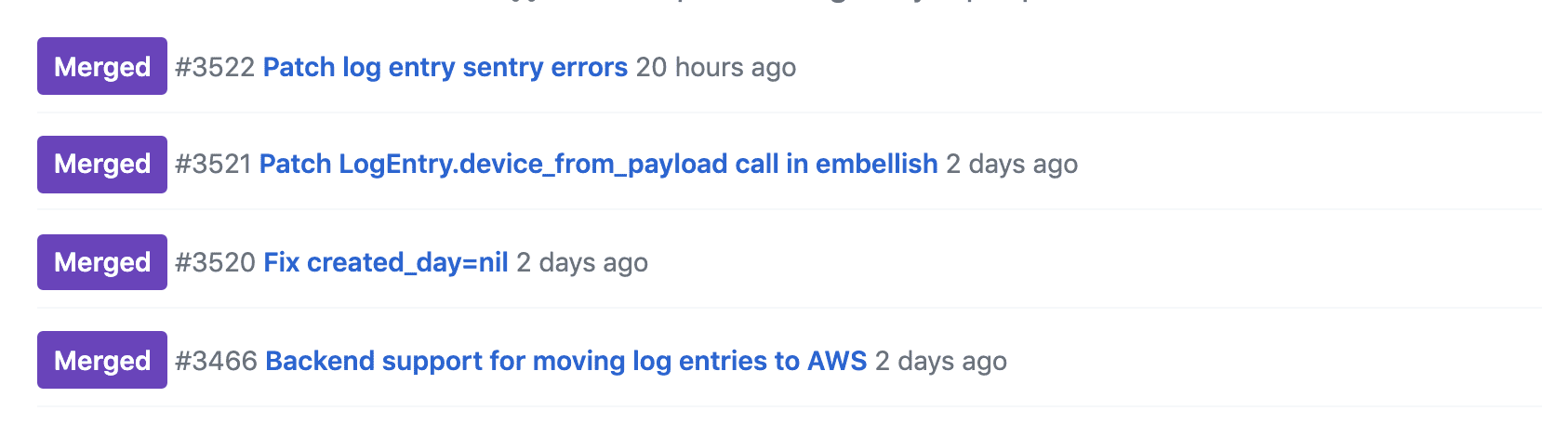Click empty row space right of #3520's timestamp

(1070, 262)
